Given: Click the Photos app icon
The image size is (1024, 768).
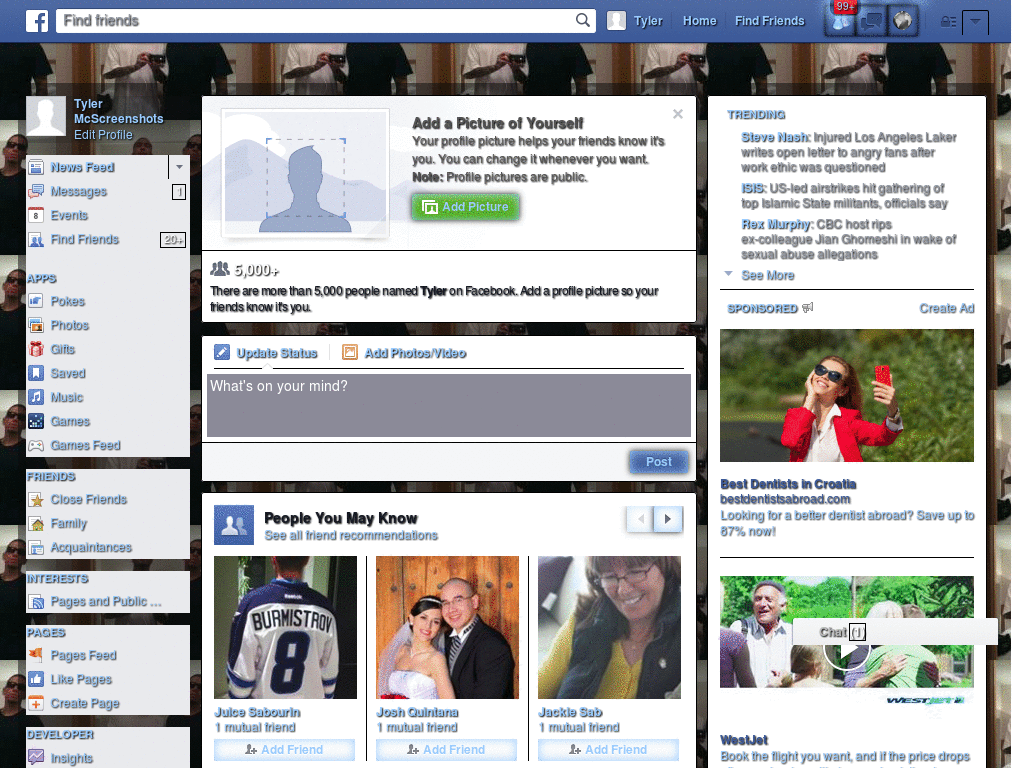Looking at the screenshot, I should tap(36, 325).
